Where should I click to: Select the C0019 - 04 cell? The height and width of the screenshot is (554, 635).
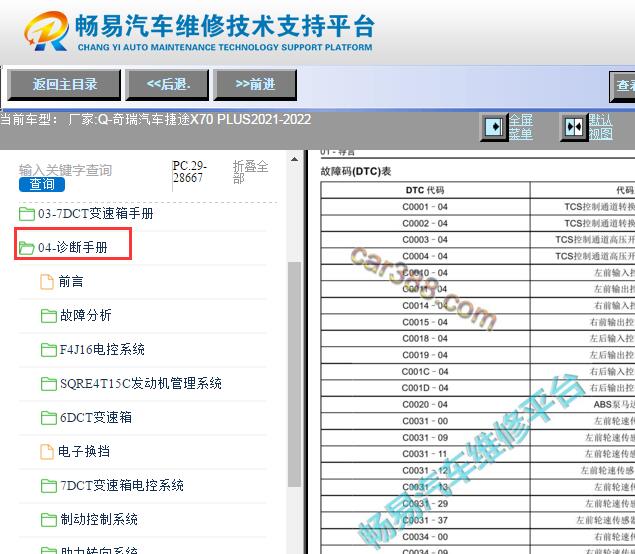pos(425,355)
